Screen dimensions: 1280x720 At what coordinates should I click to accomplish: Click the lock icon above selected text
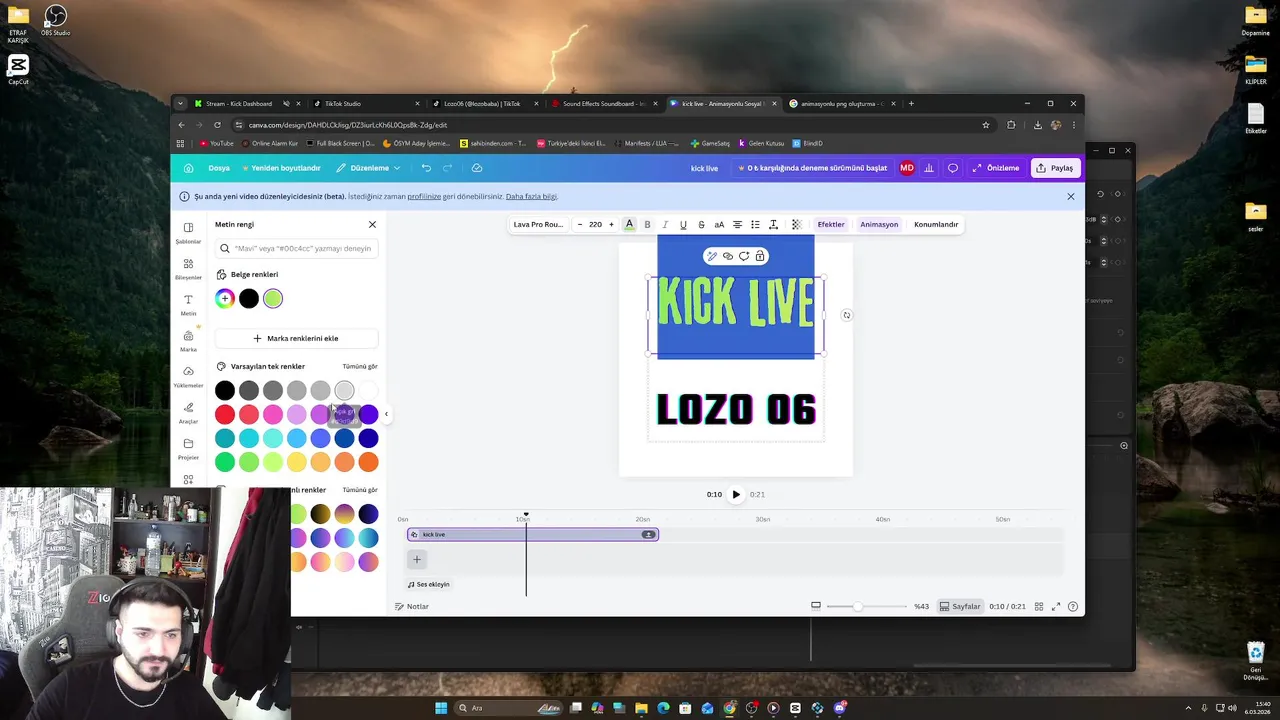pyautogui.click(x=760, y=256)
